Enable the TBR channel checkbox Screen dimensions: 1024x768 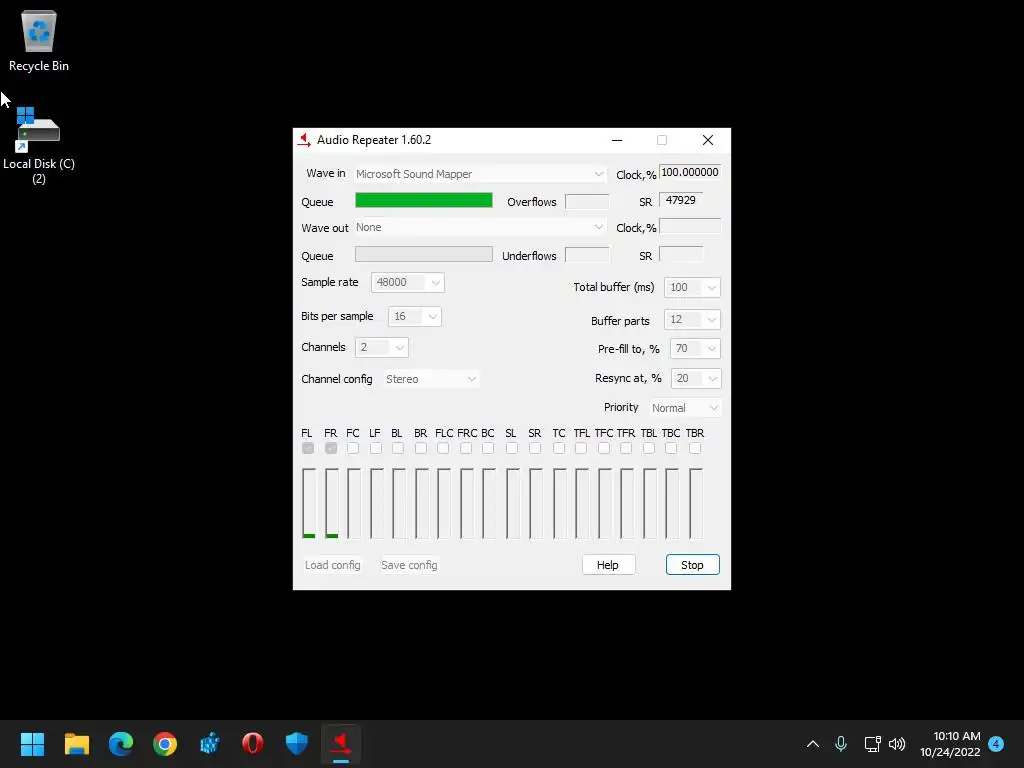pyautogui.click(x=695, y=448)
